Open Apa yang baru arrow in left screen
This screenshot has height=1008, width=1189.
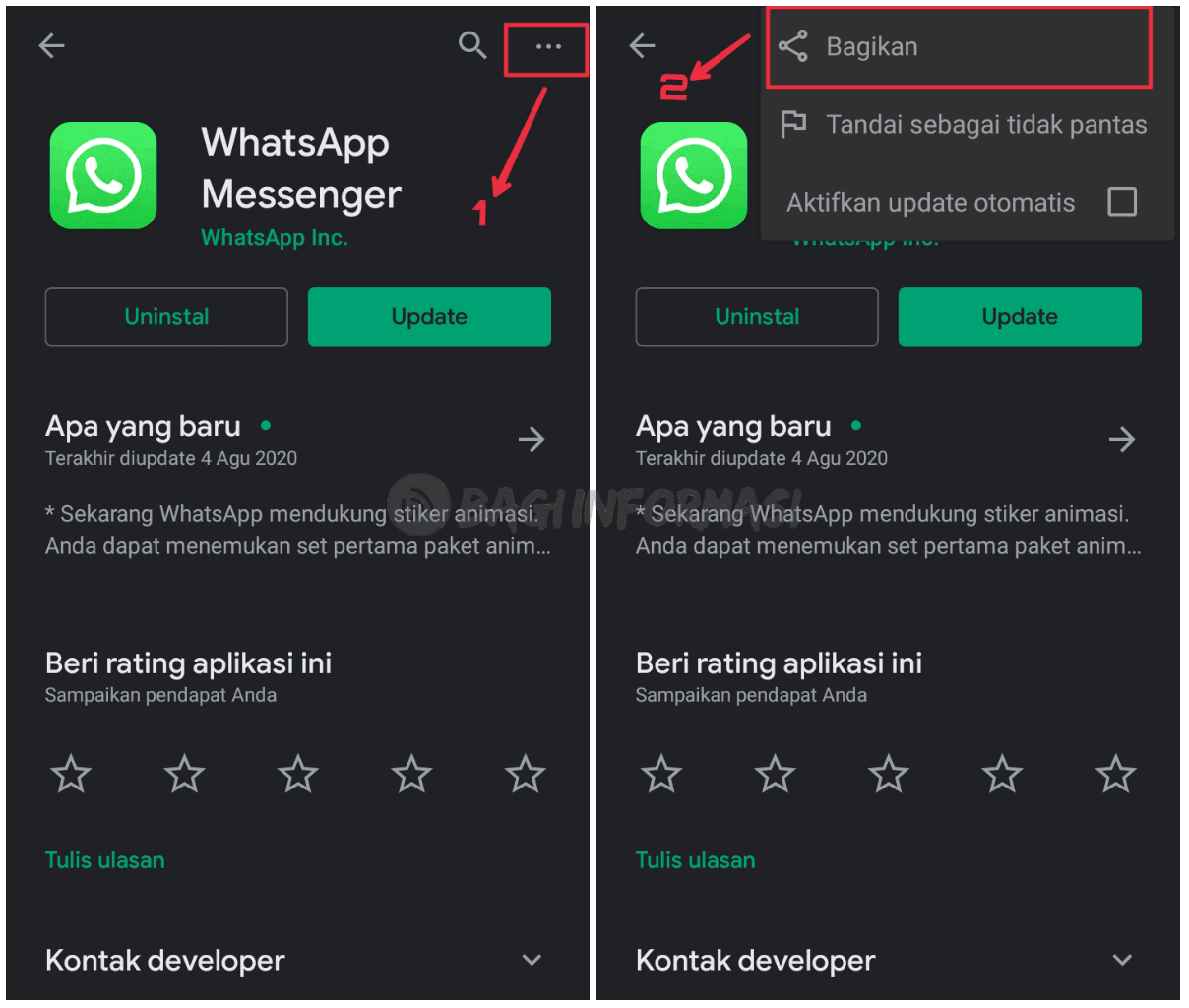click(532, 439)
